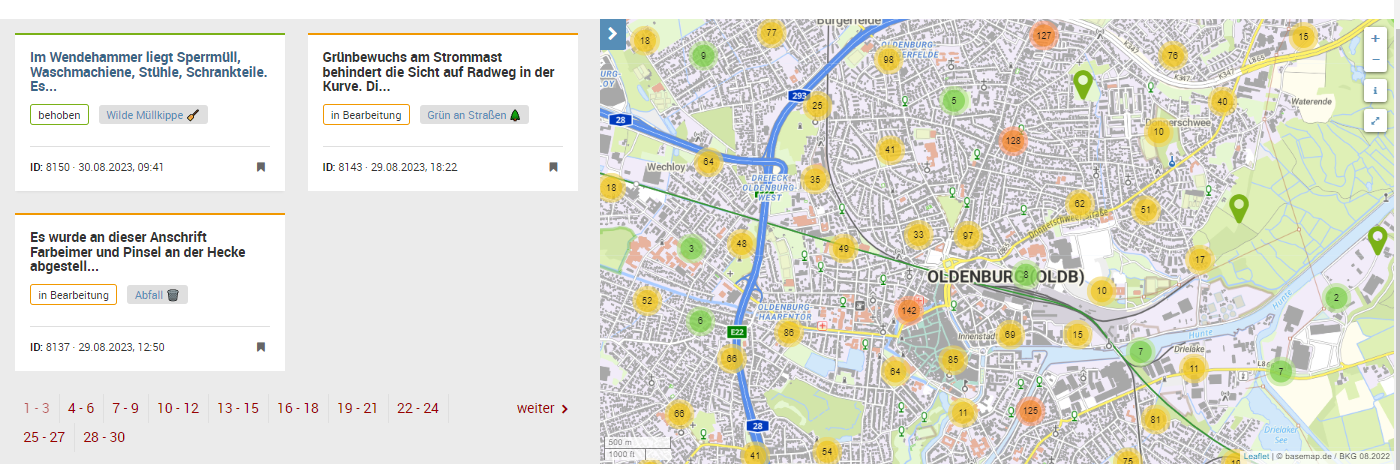Open report about Farbeimer und Pinsel

pyautogui.click(x=138, y=252)
